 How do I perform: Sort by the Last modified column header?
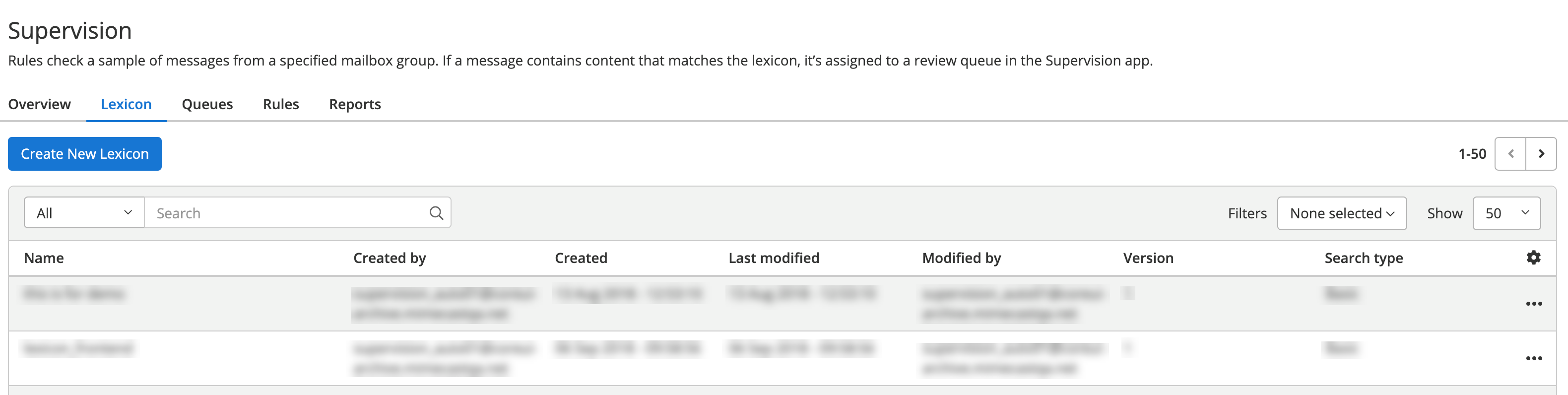coord(774,258)
